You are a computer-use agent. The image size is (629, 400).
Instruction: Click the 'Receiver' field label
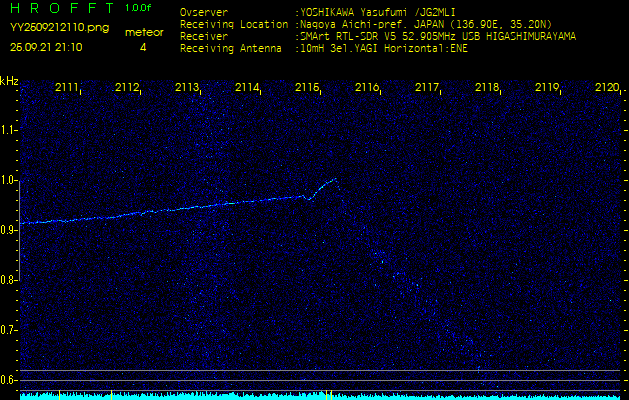204,37
